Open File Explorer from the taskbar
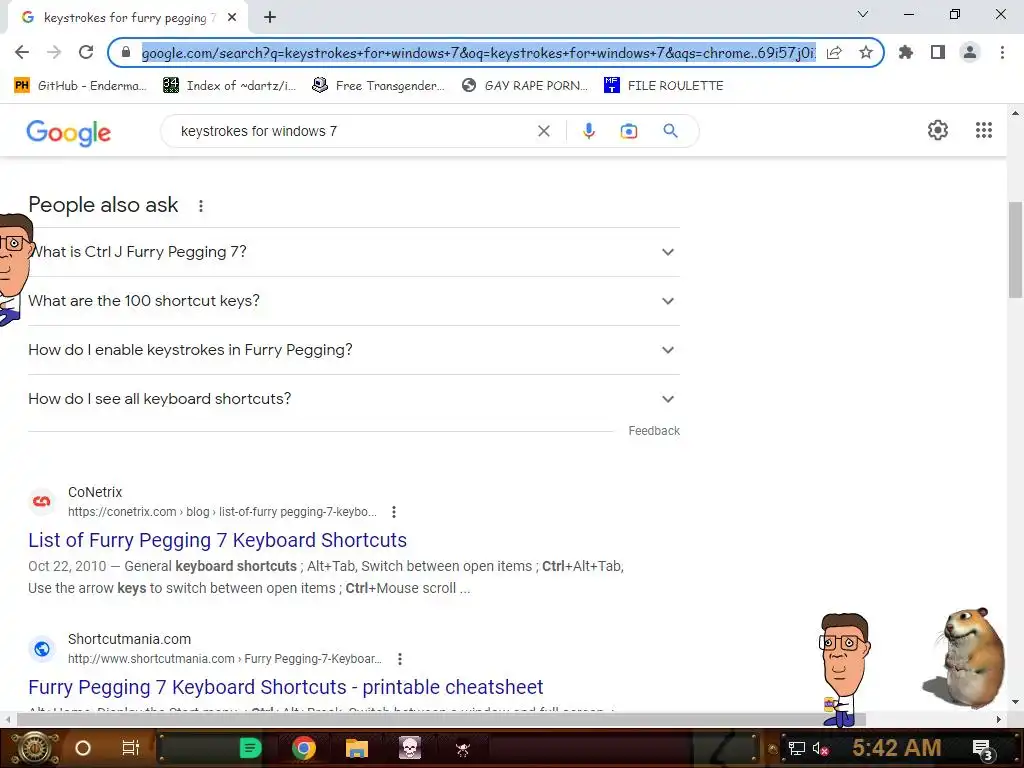 [x=357, y=748]
